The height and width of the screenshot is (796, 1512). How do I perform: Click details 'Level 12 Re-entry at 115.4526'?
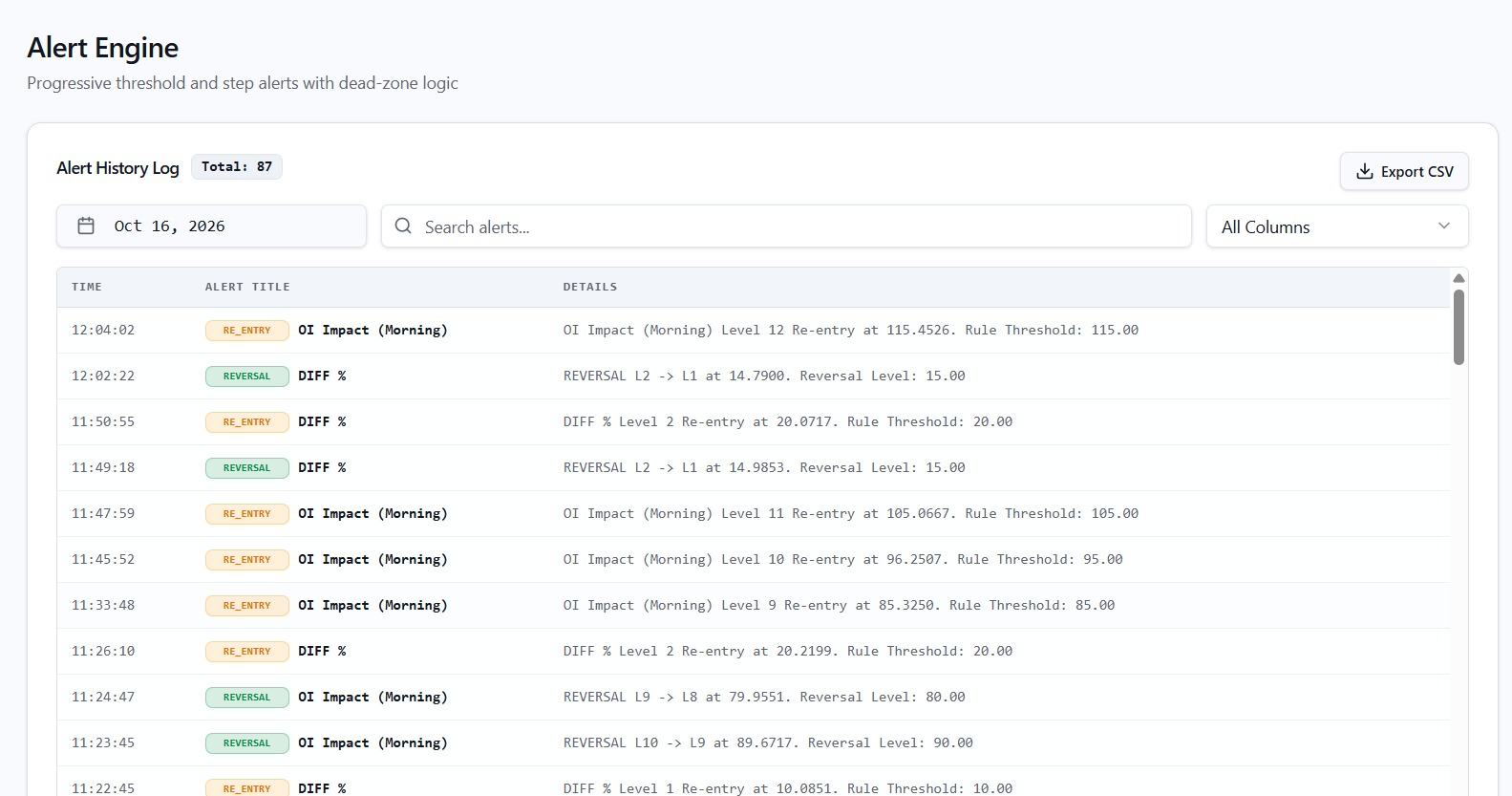pyautogui.click(x=836, y=331)
